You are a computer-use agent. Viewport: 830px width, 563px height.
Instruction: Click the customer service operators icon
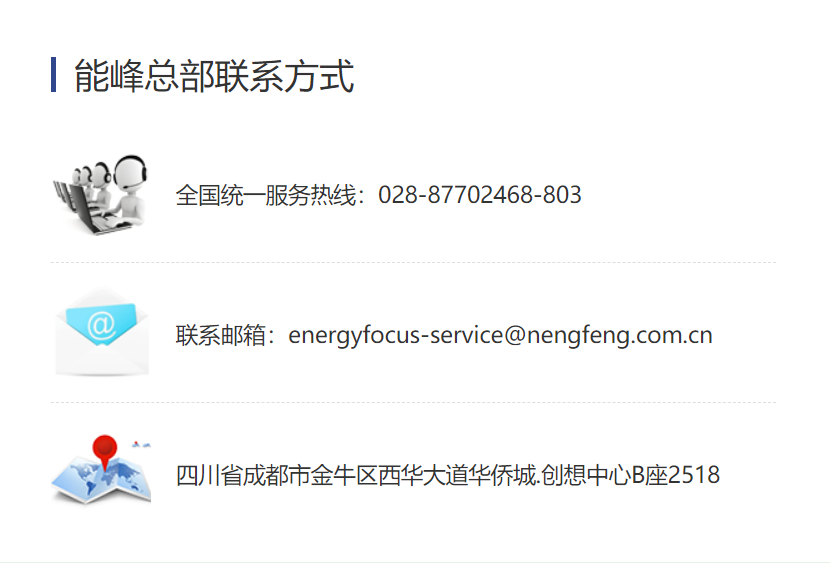101,195
